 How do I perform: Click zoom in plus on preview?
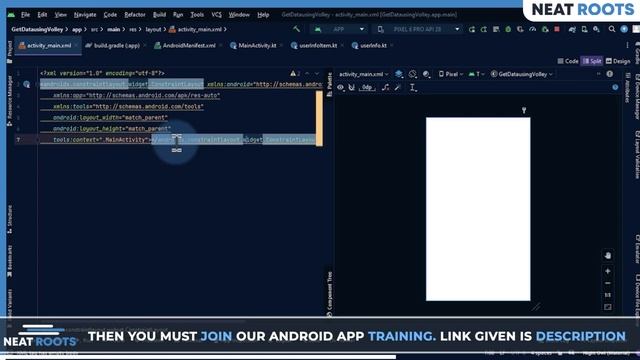point(607,271)
